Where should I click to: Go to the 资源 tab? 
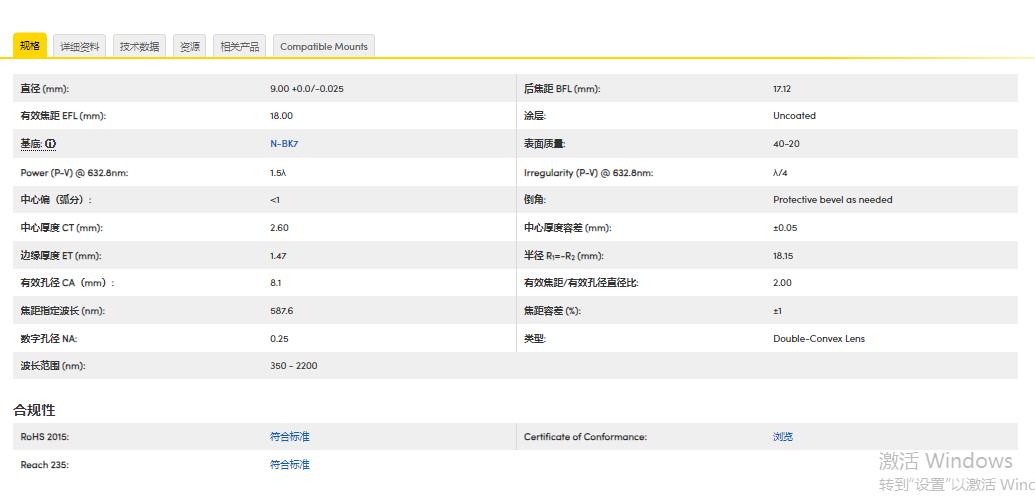click(x=189, y=47)
